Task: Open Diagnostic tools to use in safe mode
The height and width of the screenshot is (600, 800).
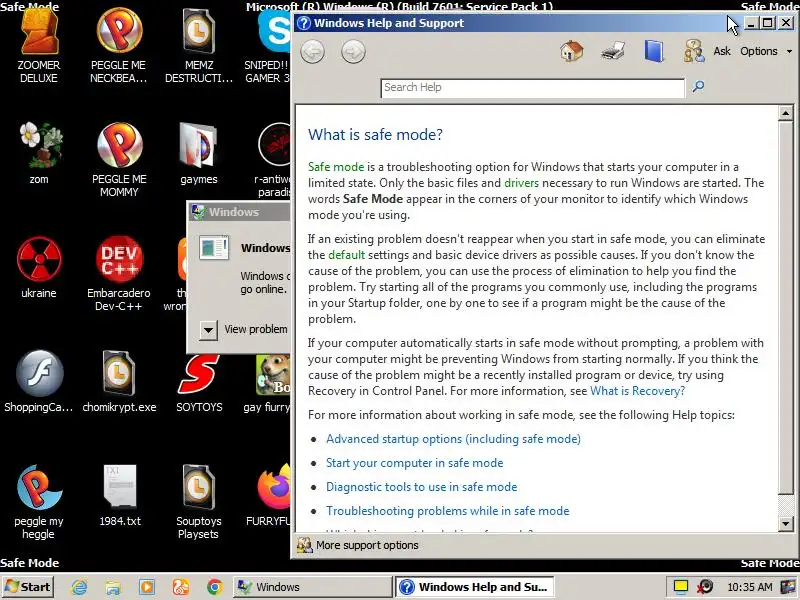Action: click(421, 487)
